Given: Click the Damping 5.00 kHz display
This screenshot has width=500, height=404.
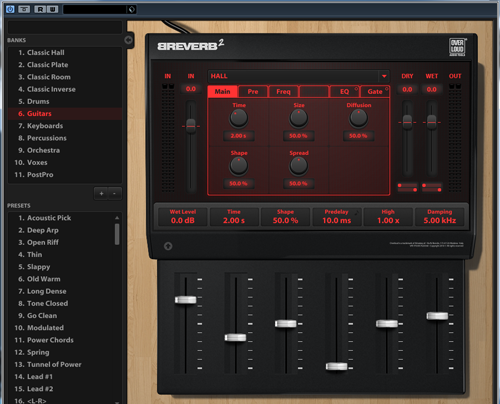Looking at the screenshot, I should coord(440,217).
